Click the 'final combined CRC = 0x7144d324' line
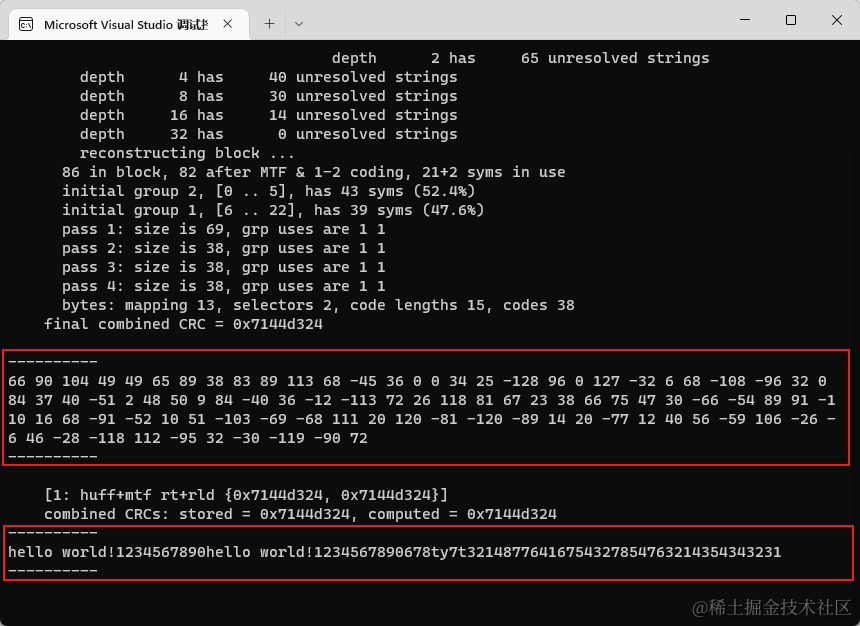This screenshot has width=860, height=626. click(183, 324)
